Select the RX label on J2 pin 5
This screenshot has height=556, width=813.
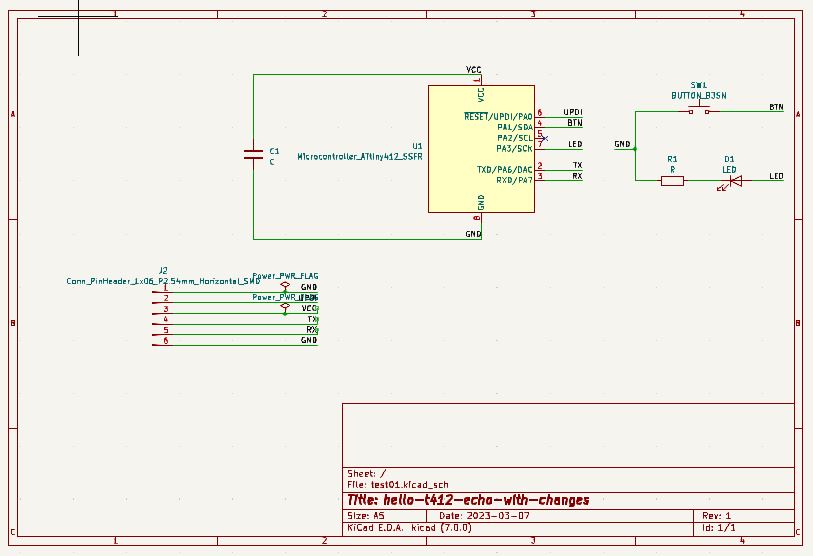tap(312, 329)
